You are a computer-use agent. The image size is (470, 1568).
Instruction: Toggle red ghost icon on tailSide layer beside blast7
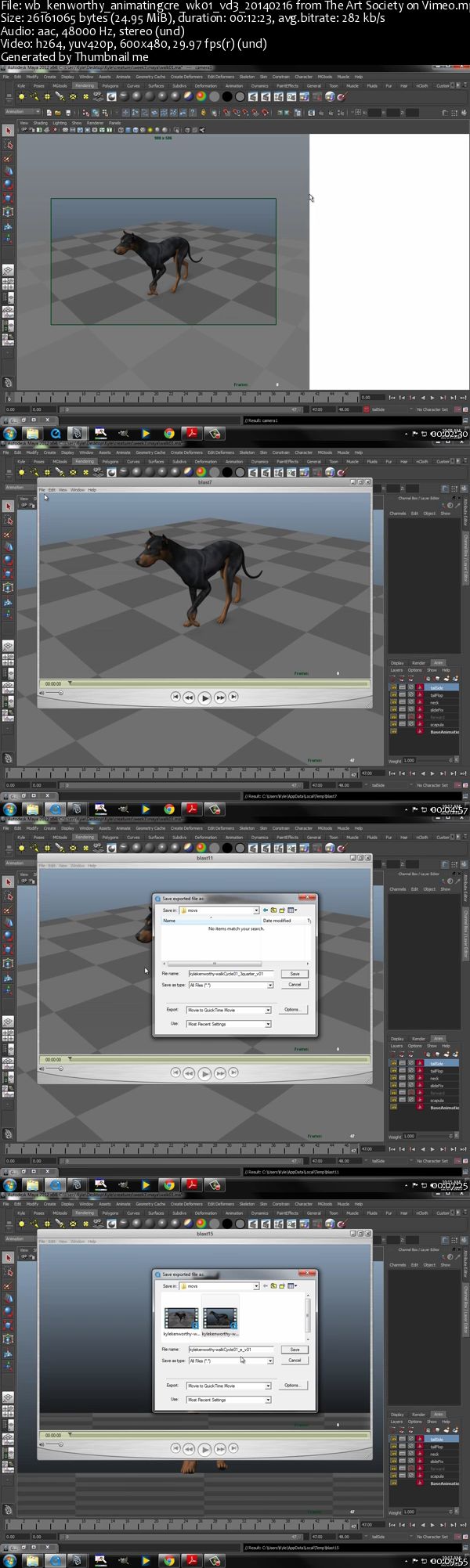tap(419, 688)
